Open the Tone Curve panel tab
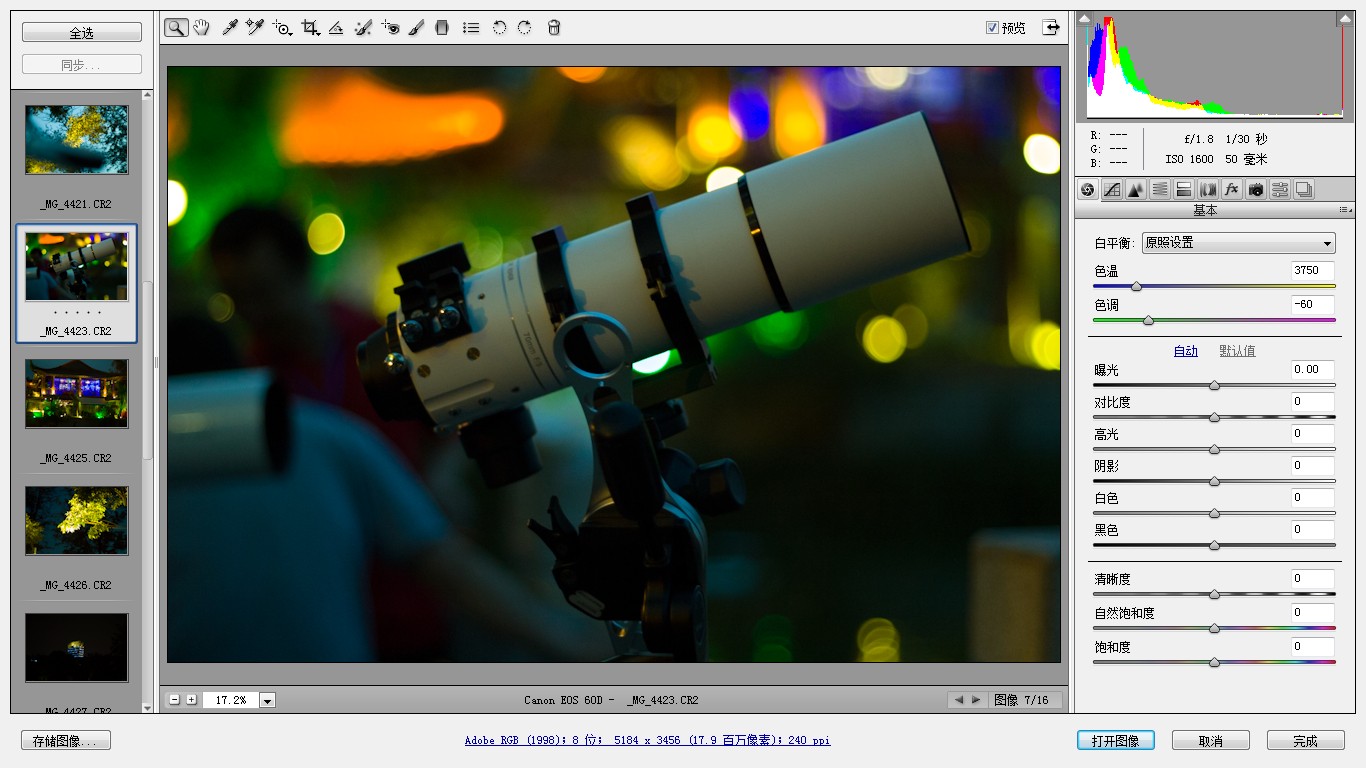Image resolution: width=1366 pixels, height=768 pixels. (x=1112, y=189)
